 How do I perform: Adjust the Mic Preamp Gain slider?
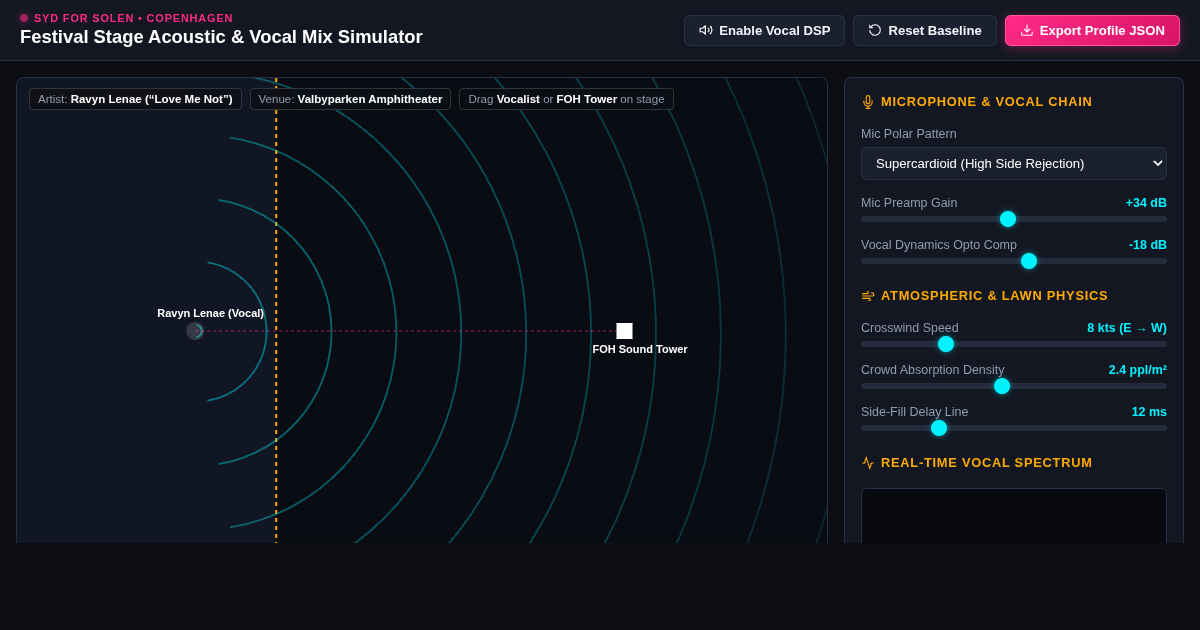point(1014,219)
